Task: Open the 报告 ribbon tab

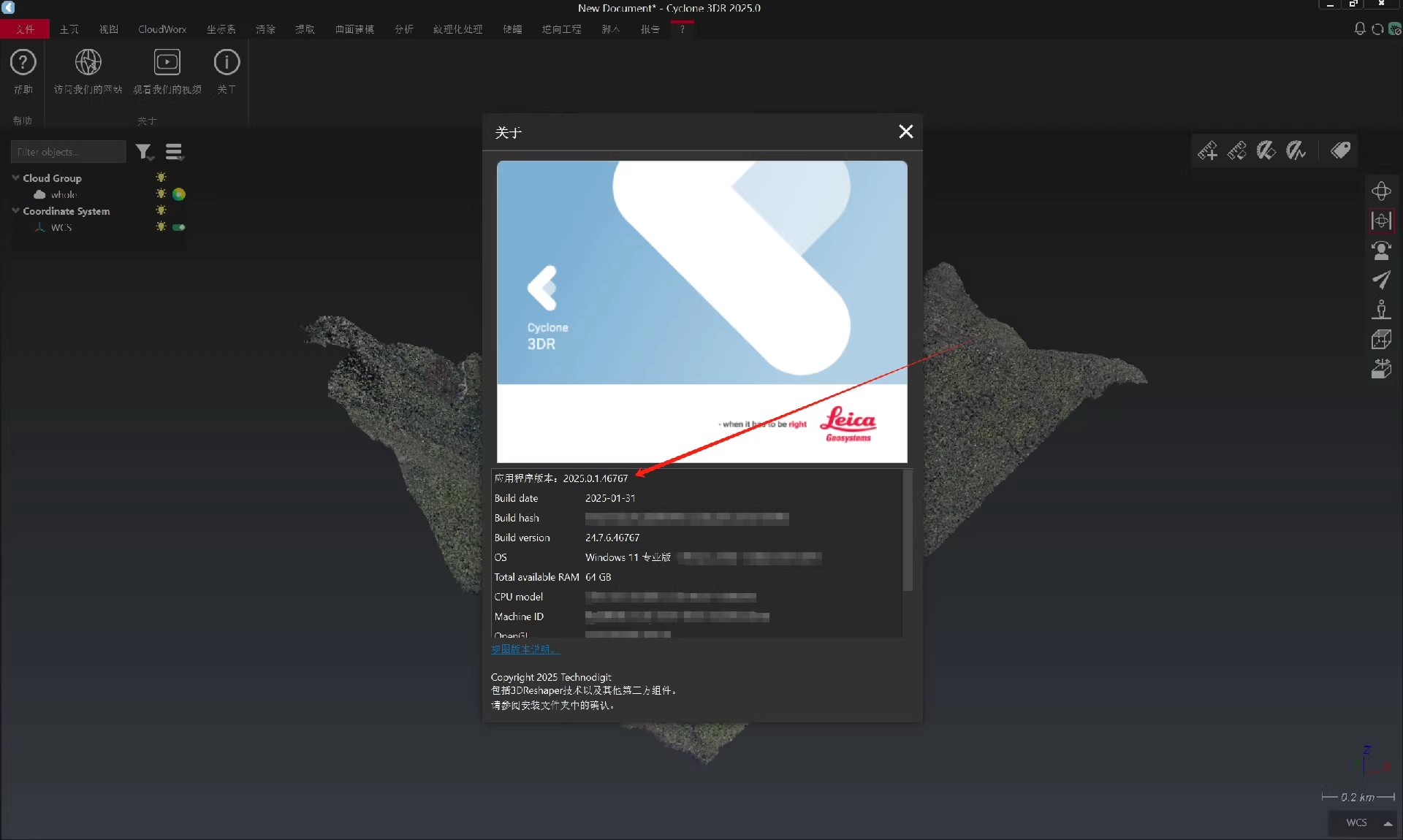Action: point(650,29)
